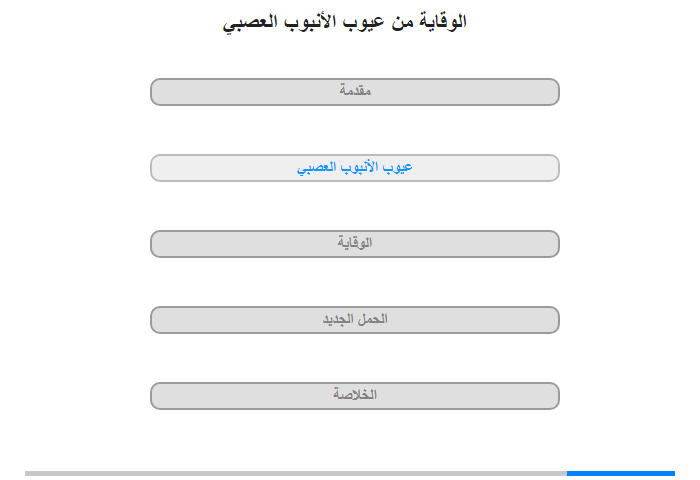700x480 pixels.
Task: Activate the light-colored button with blue text
Action: click(354, 168)
